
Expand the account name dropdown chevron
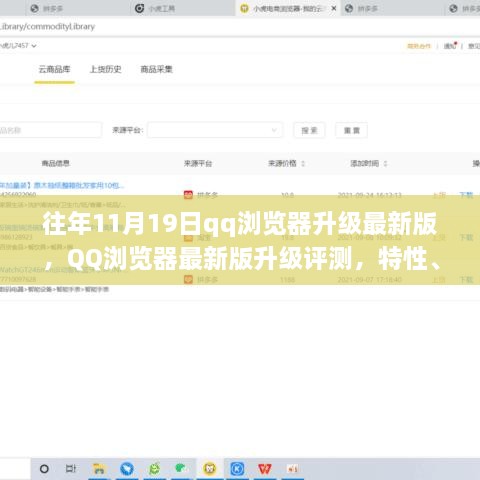pos(34,46)
